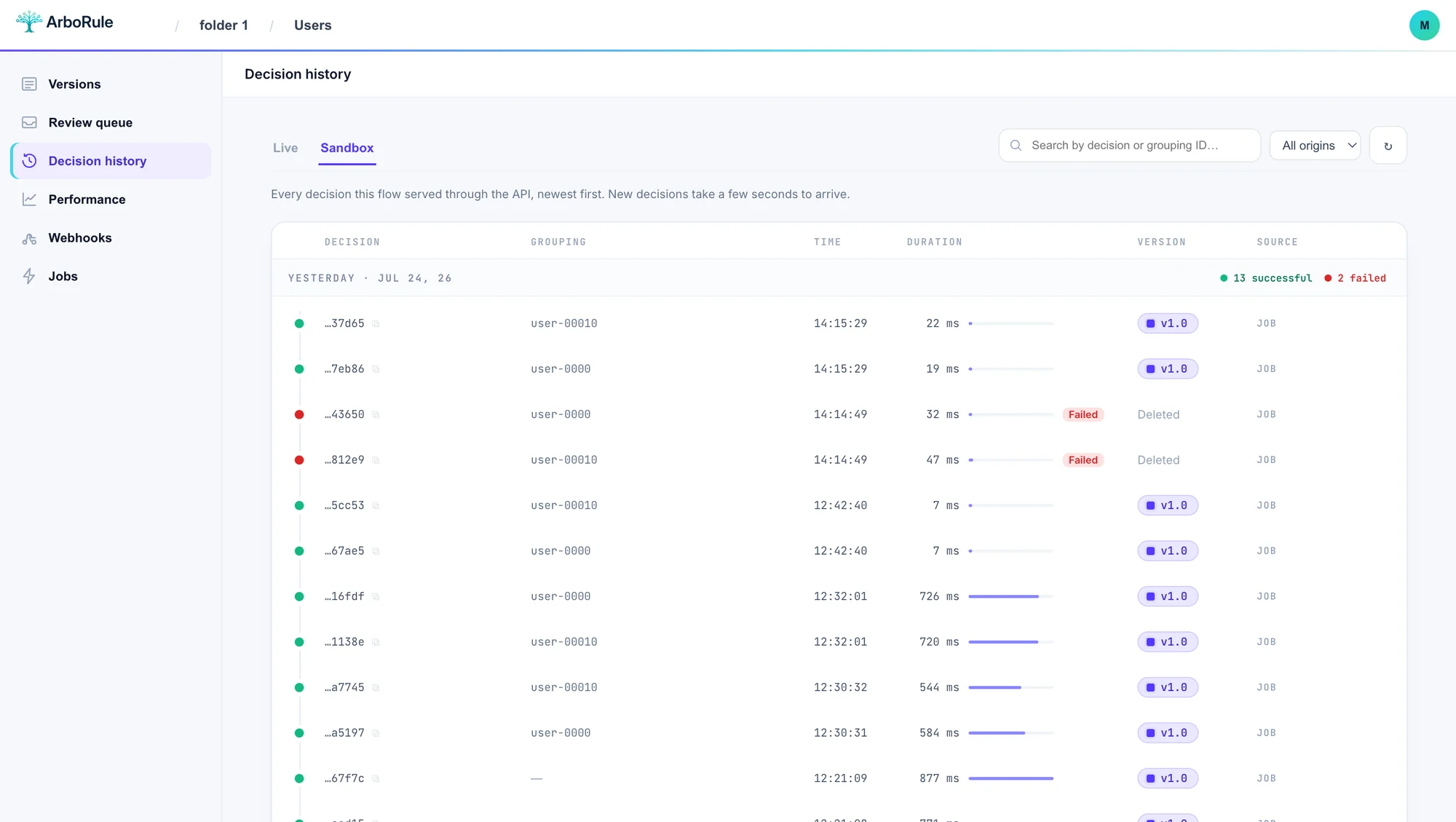Click red status dot of …43650
Screen dimensions: 1456x822
(299, 414)
